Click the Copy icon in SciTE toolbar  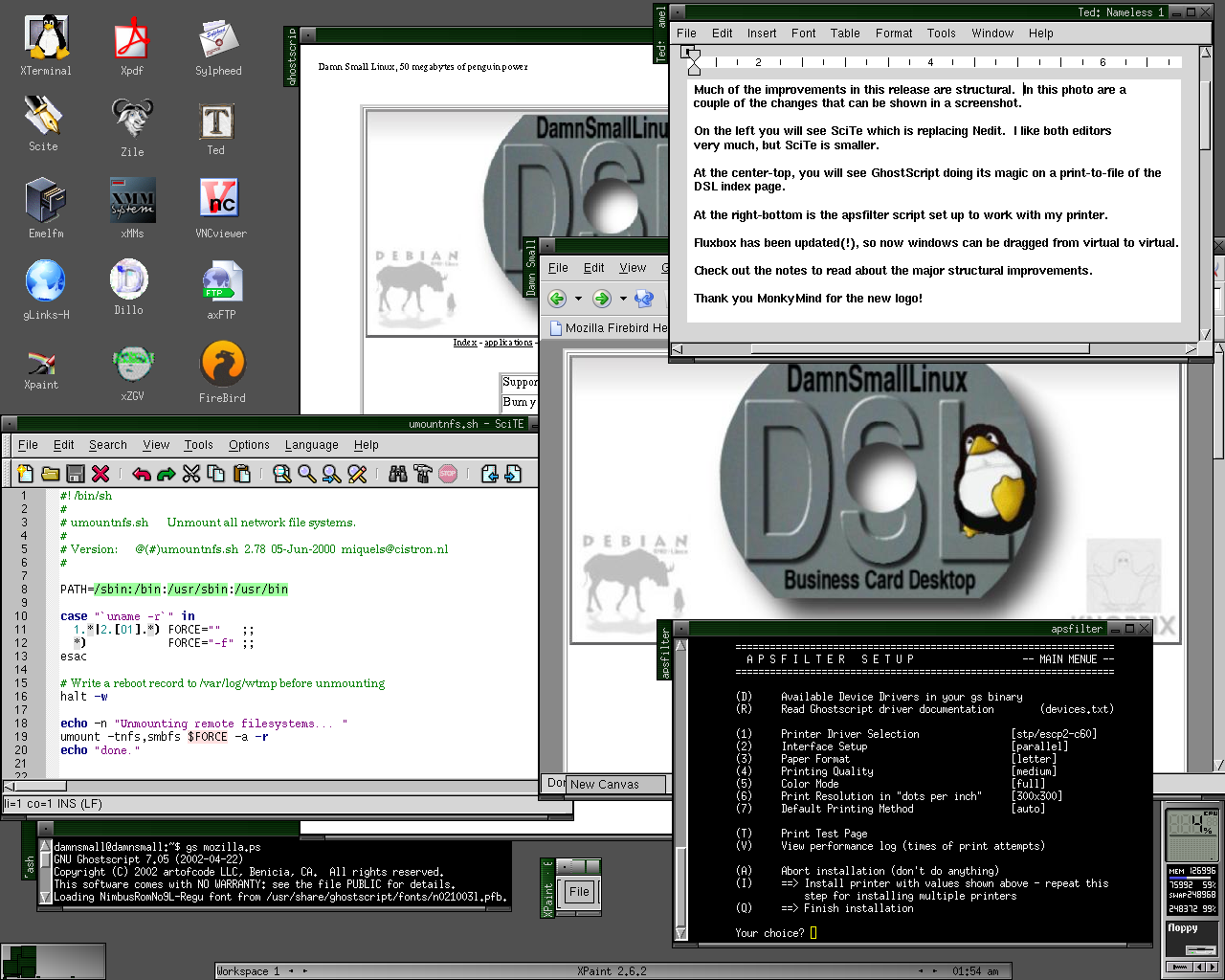(x=216, y=474)
